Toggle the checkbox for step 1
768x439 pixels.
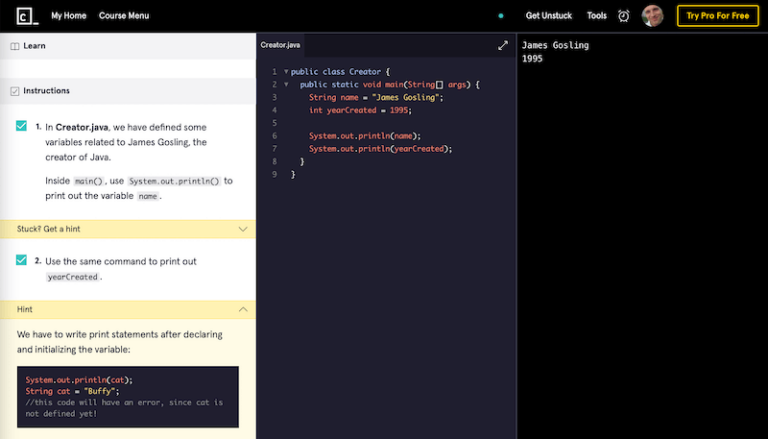21,127
